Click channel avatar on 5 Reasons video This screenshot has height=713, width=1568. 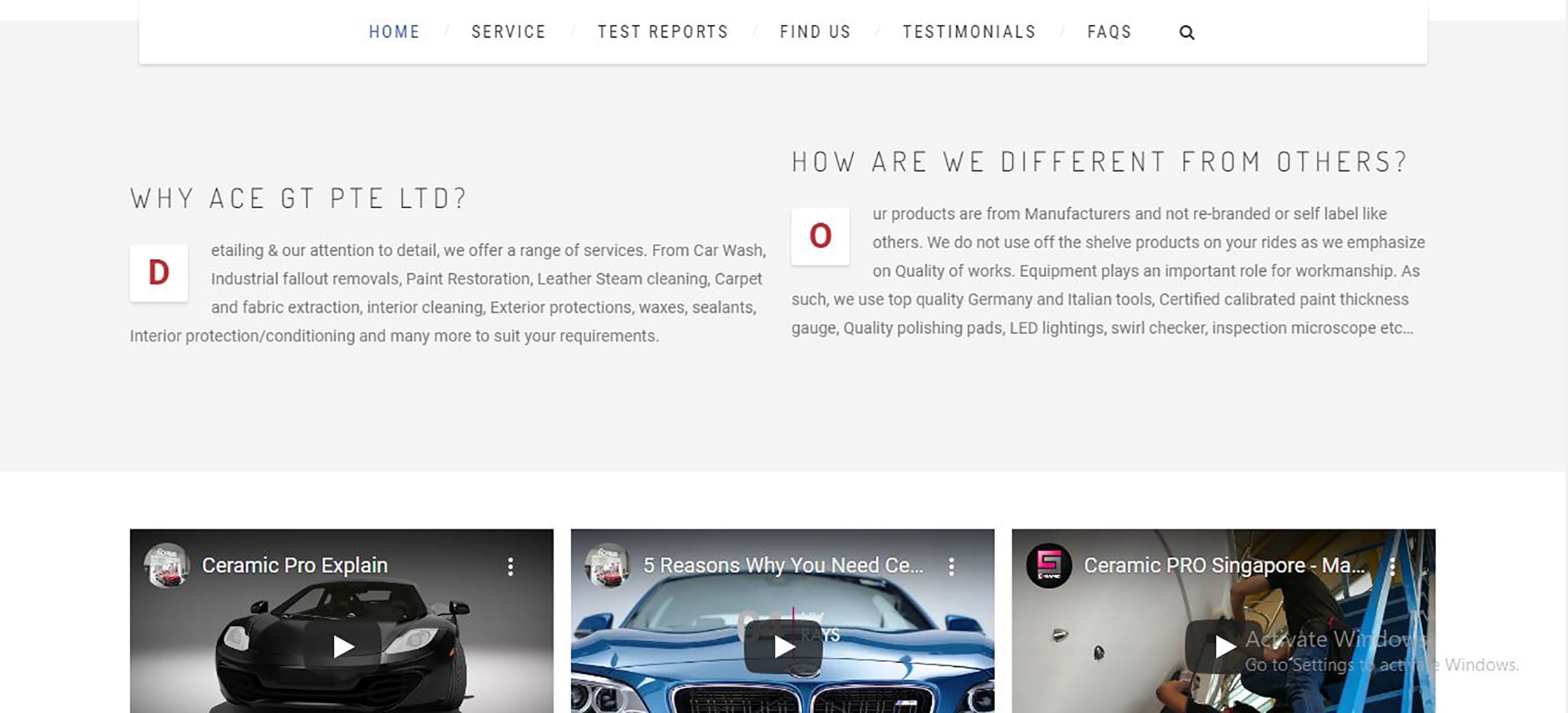coord(607,565)
